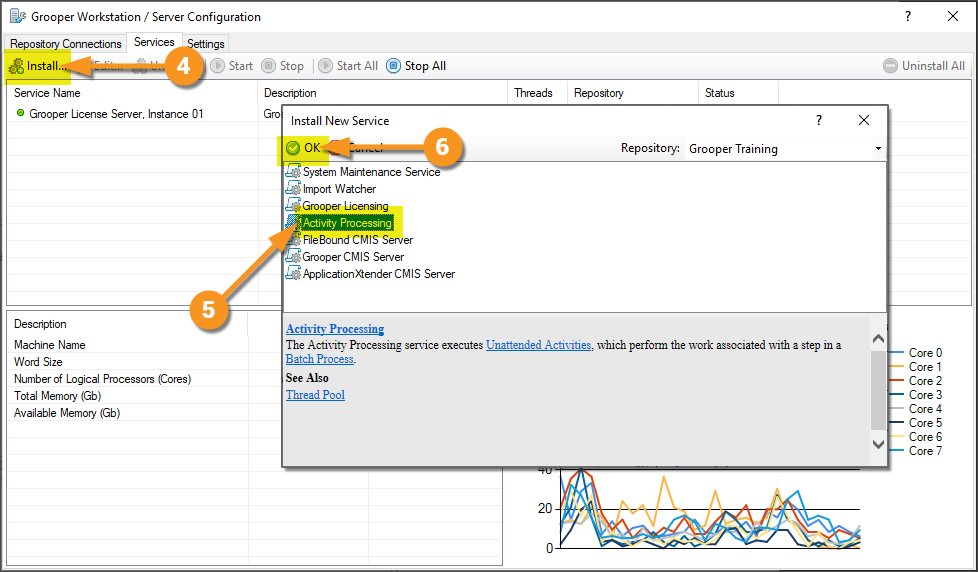Sort by the Description column header

pyautogui.click(x=382, y=93)
